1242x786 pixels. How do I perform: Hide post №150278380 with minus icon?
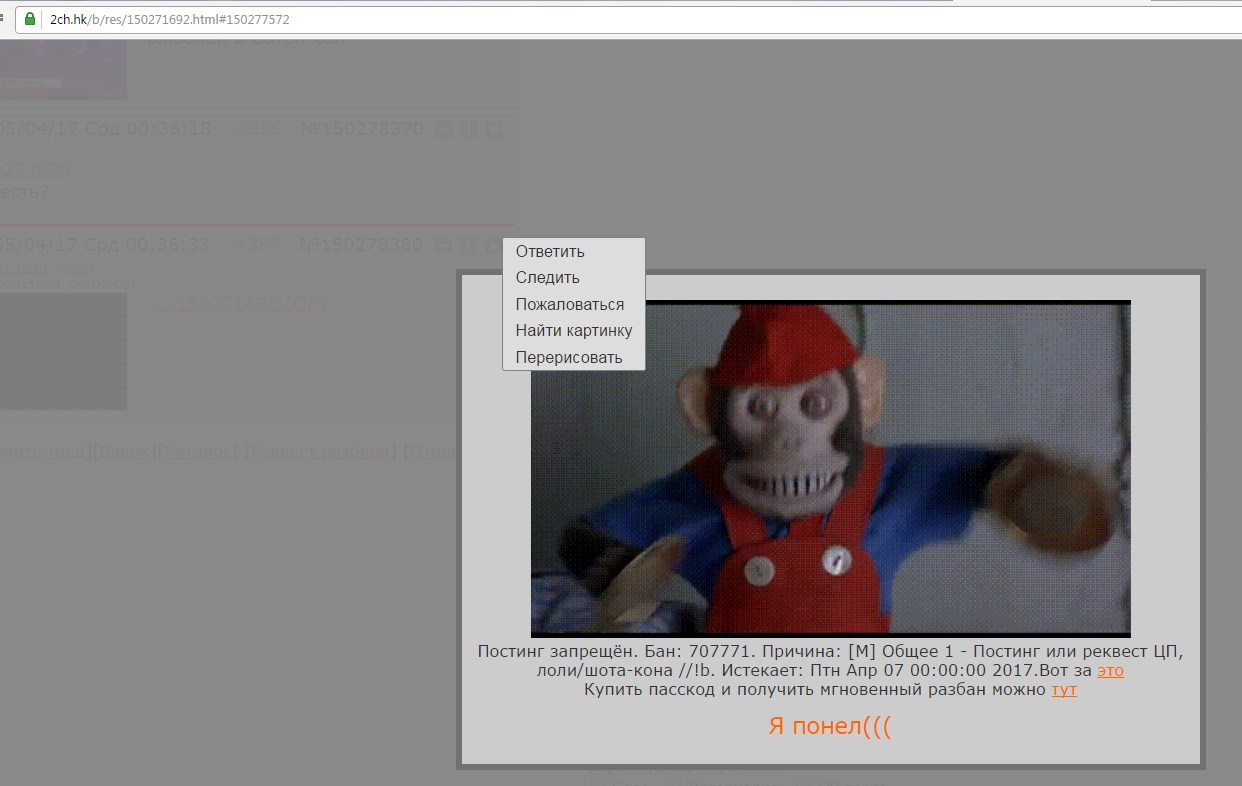[x=444, y=245]
